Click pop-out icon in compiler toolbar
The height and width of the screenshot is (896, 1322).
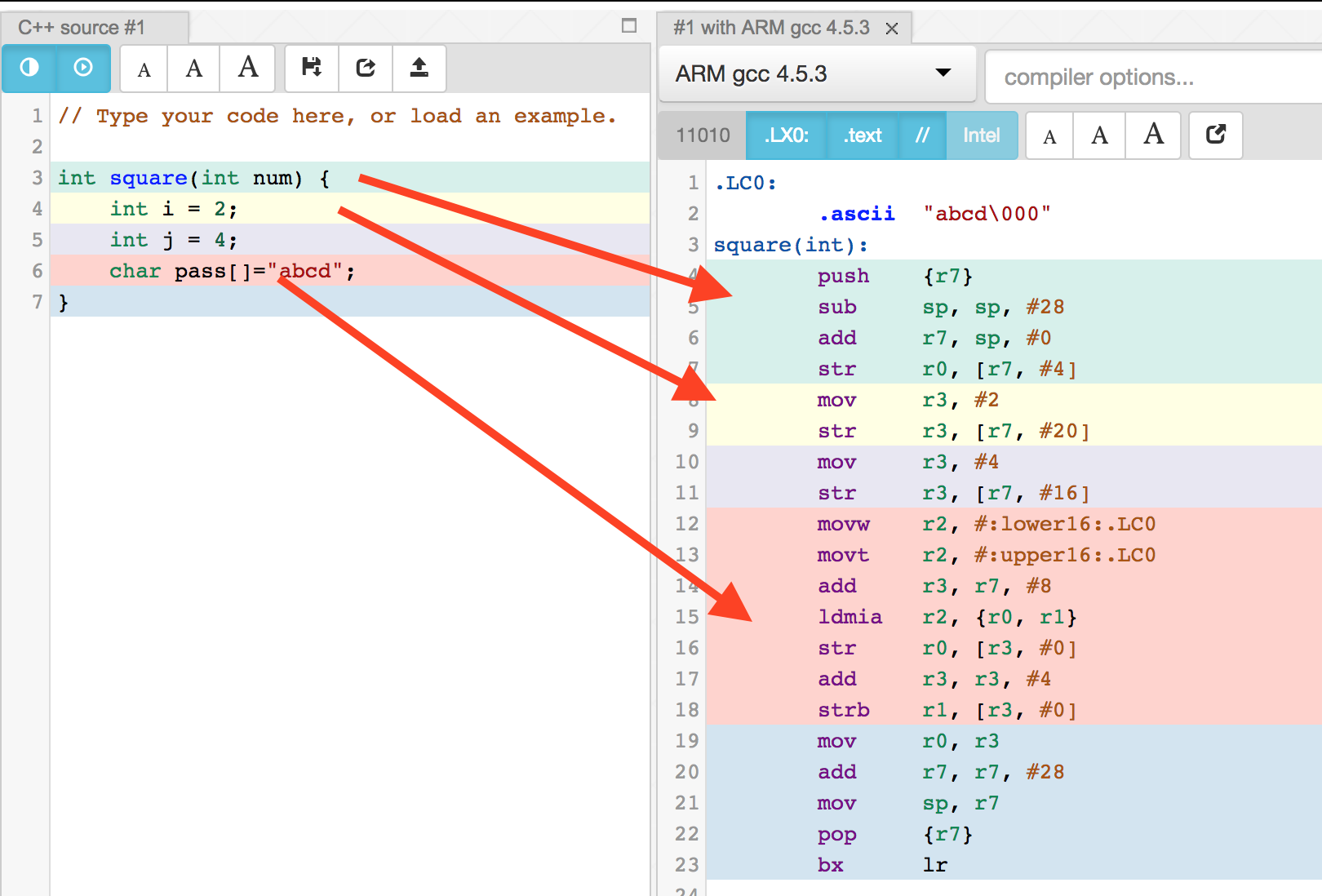pyautogui.click(x=1216, y=135)
